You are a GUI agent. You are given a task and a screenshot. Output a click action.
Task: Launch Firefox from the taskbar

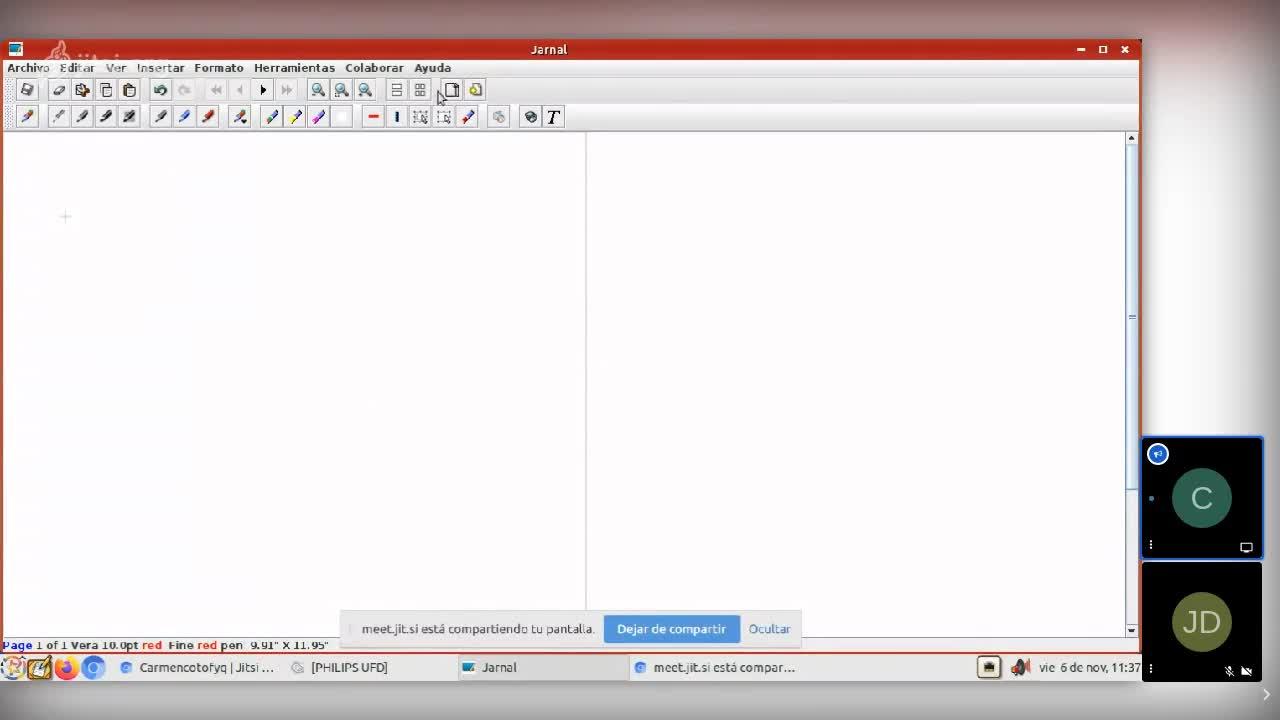point(66,668)
